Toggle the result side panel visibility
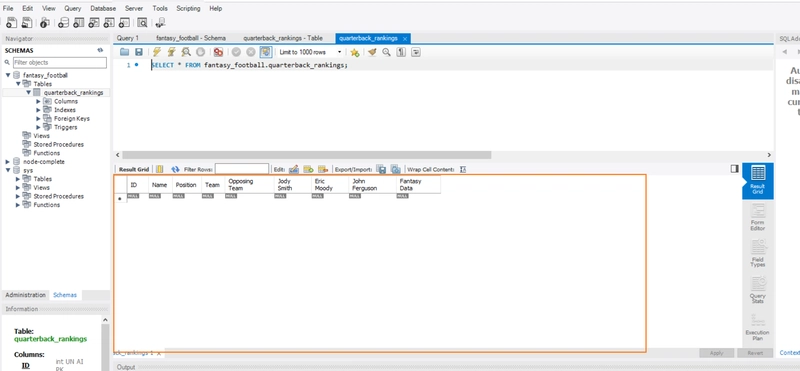Image resolution: width=800 pixels, height=371 pixels. [734, 168]
